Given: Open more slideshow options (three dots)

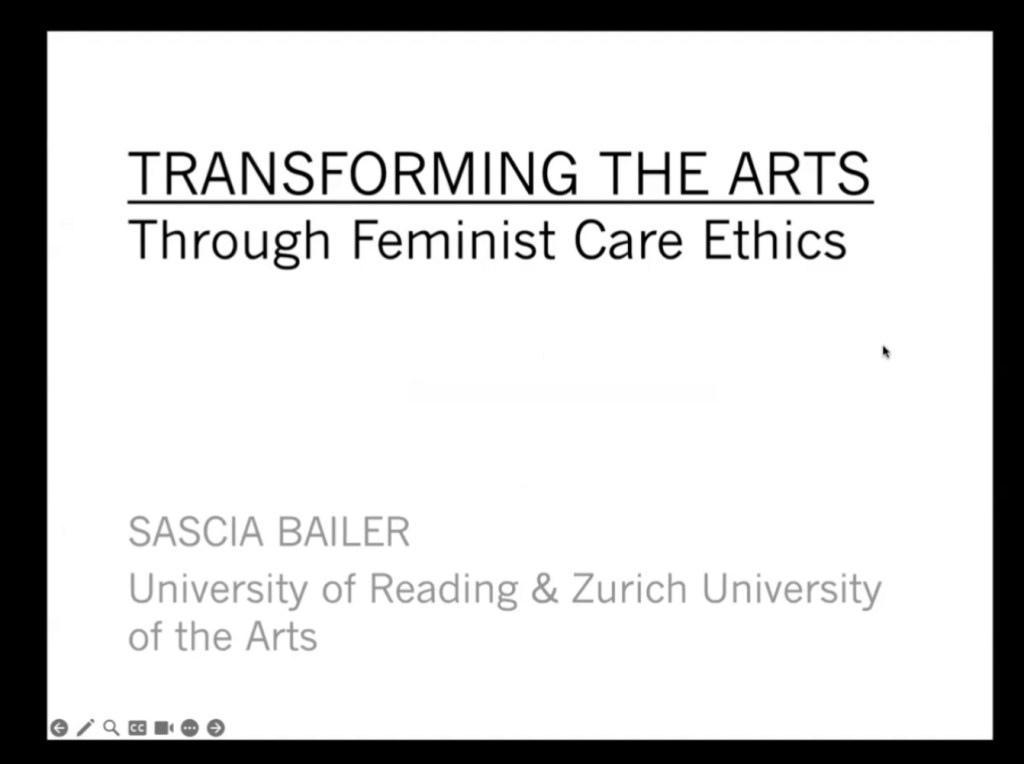Looking at the screenshot, I should 190,728.
